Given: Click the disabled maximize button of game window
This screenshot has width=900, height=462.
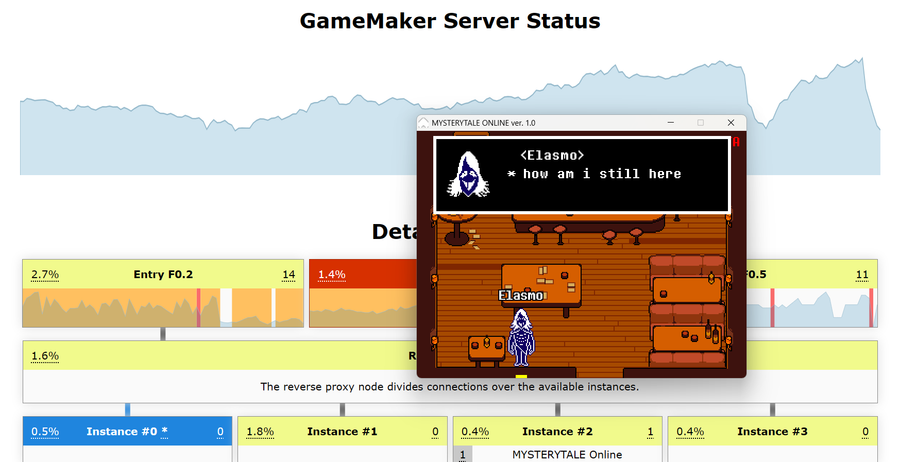Looking at the screenshot, I should pos(700,123).
